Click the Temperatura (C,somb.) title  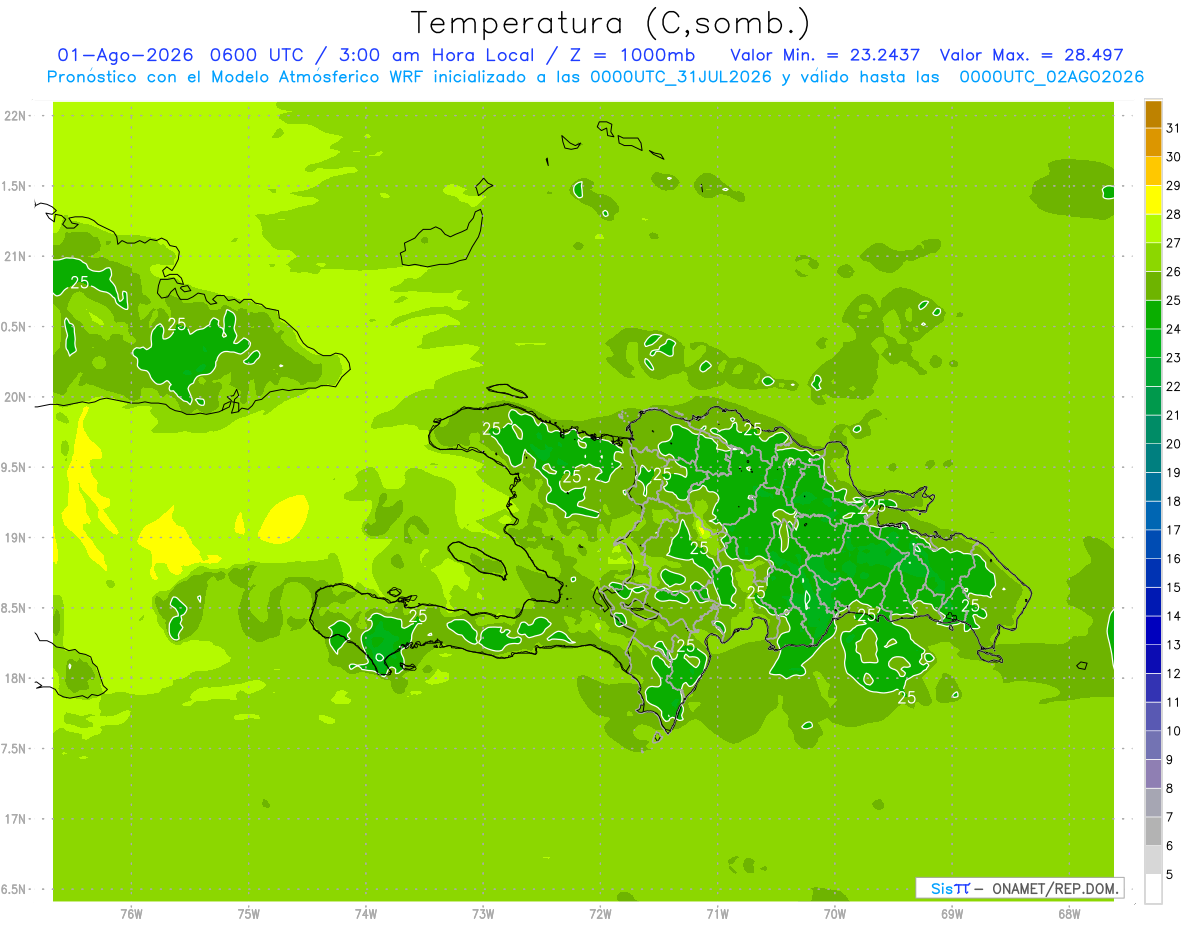pyautogui.click(x=611, y=23)
